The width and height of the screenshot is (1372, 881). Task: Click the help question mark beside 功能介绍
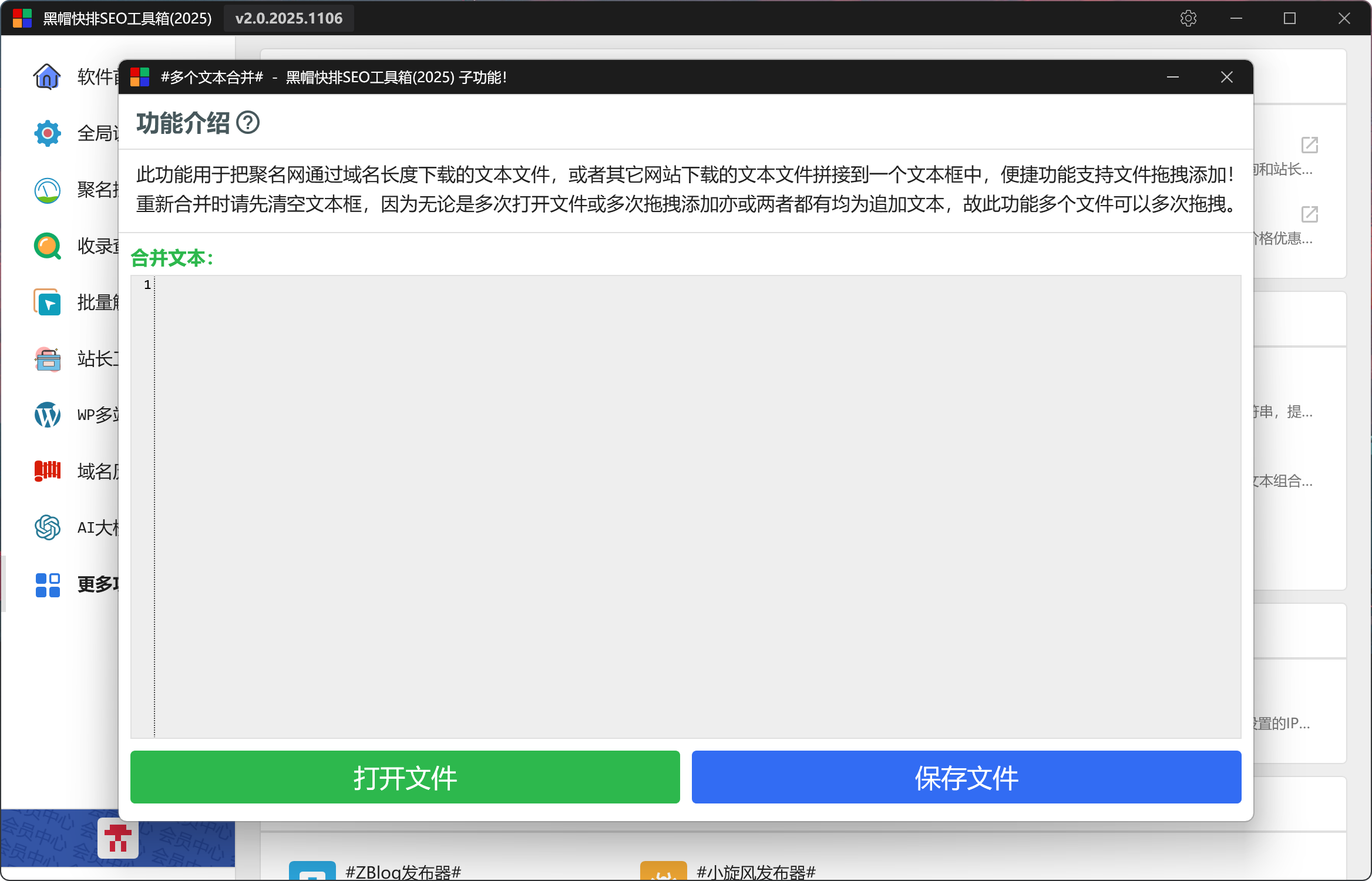pyautogui.click(x=248, y=123)
